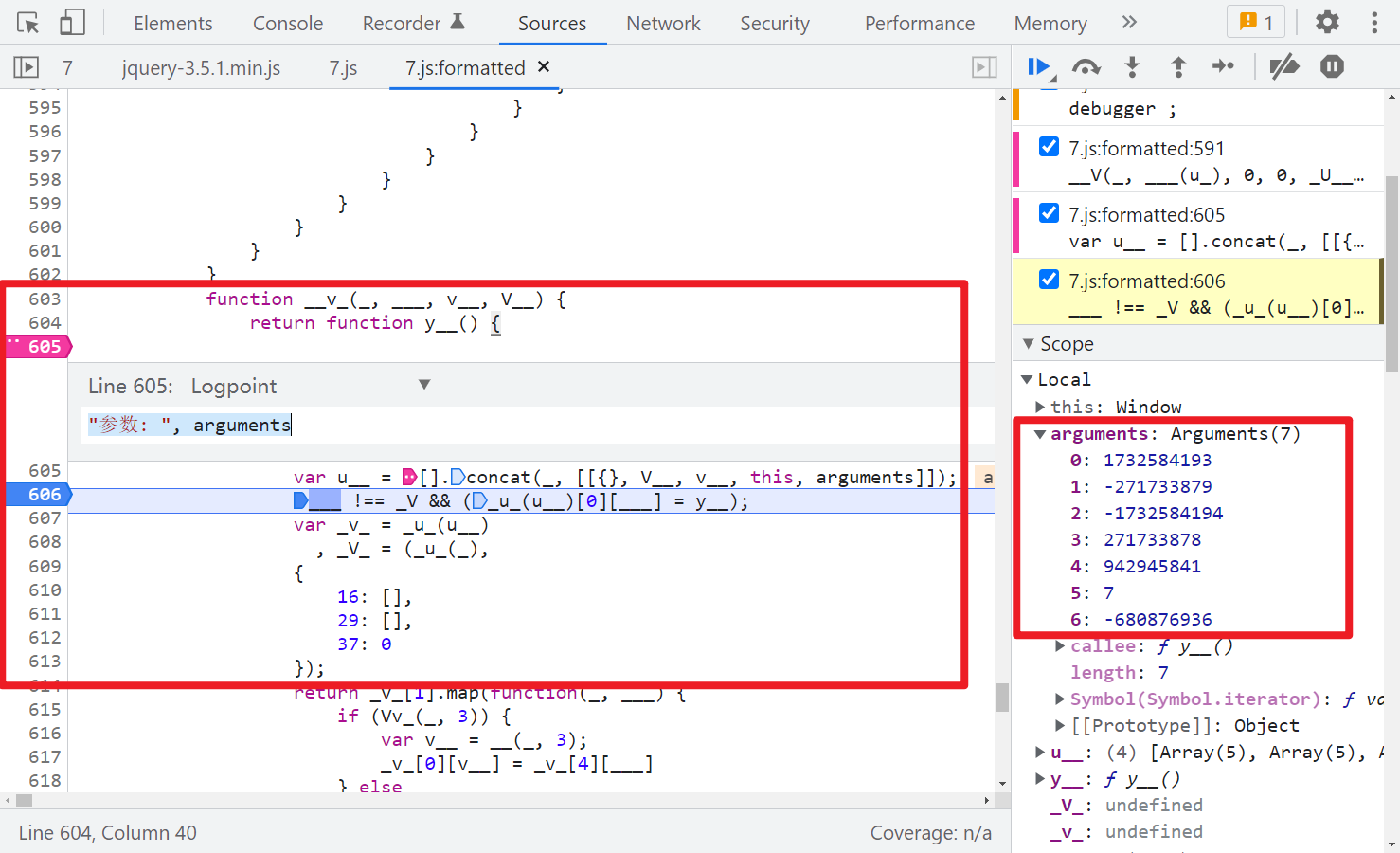Image resolution: width=1400 pixels, height=853 pixels.
Task: Click the scroll-down arrow of the code editor
Action: [1002, 784]
